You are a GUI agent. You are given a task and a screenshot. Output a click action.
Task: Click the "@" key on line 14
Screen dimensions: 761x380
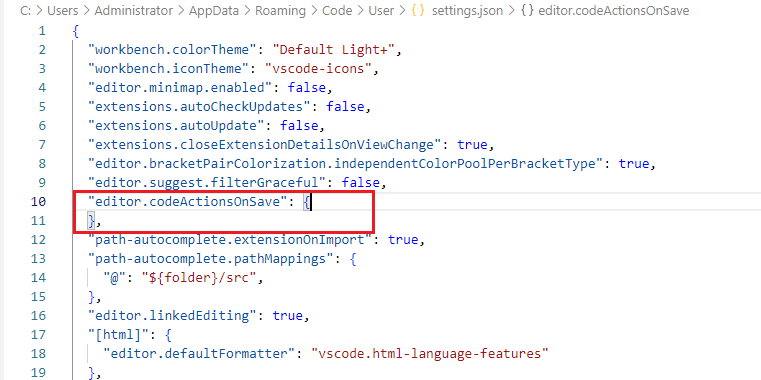coord(114,278)
